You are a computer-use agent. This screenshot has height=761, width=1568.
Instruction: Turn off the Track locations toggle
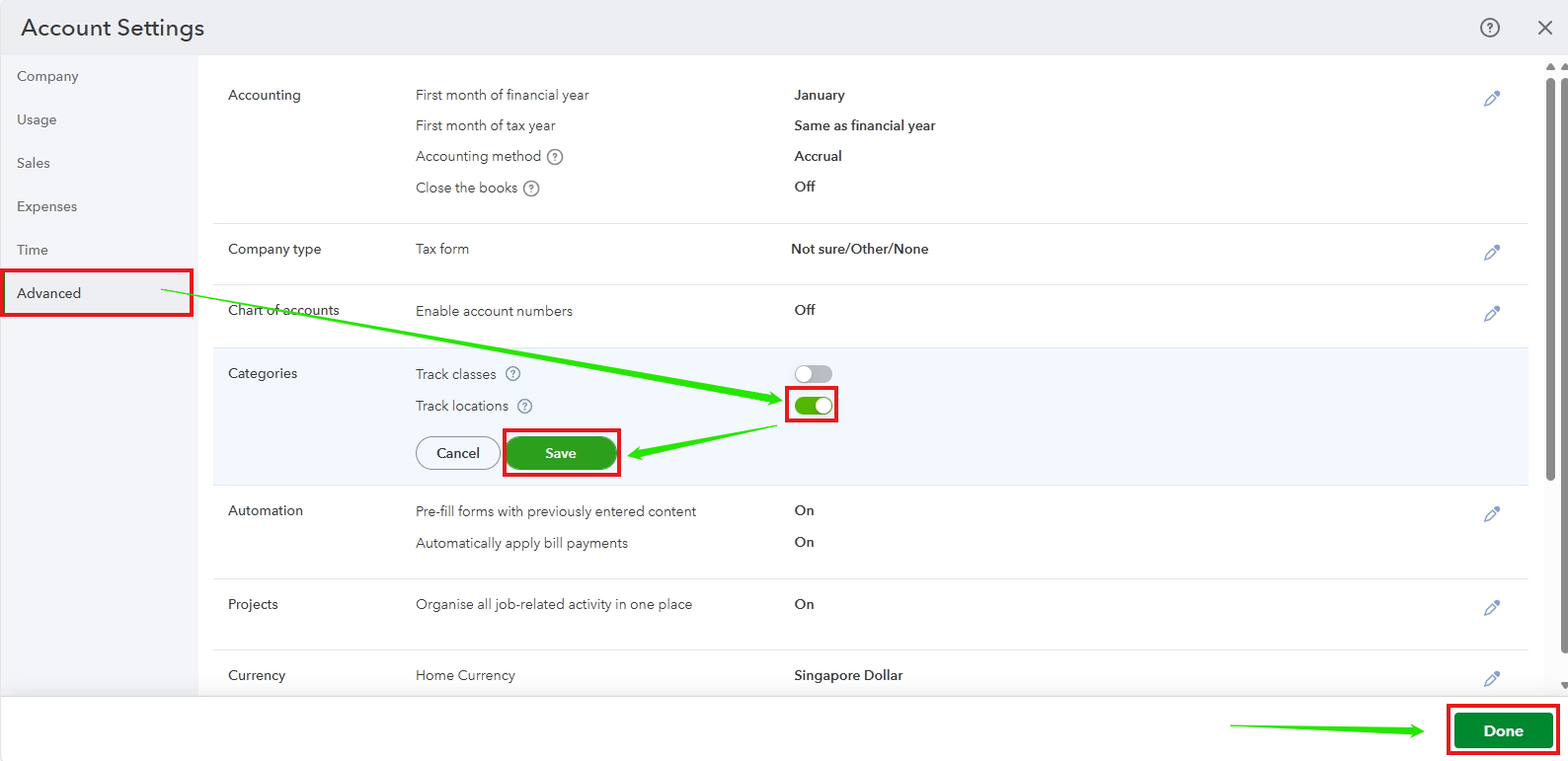[813, 406]
